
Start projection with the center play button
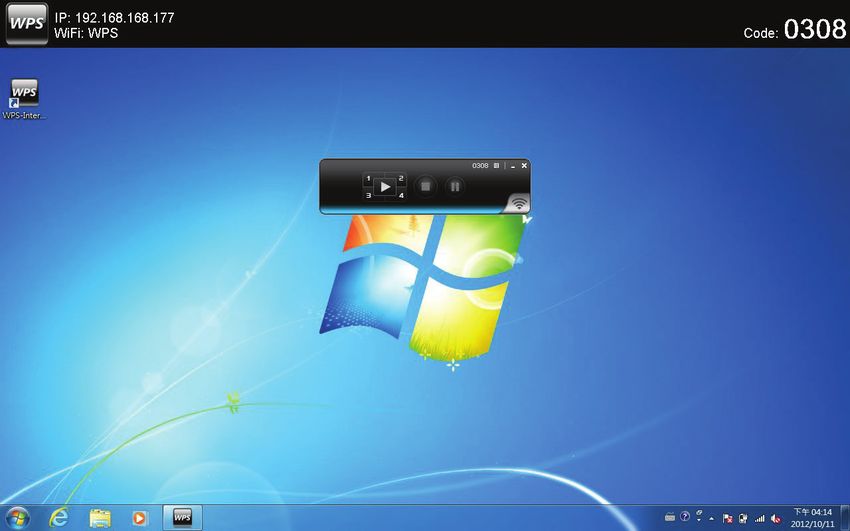tap(385, 187)
